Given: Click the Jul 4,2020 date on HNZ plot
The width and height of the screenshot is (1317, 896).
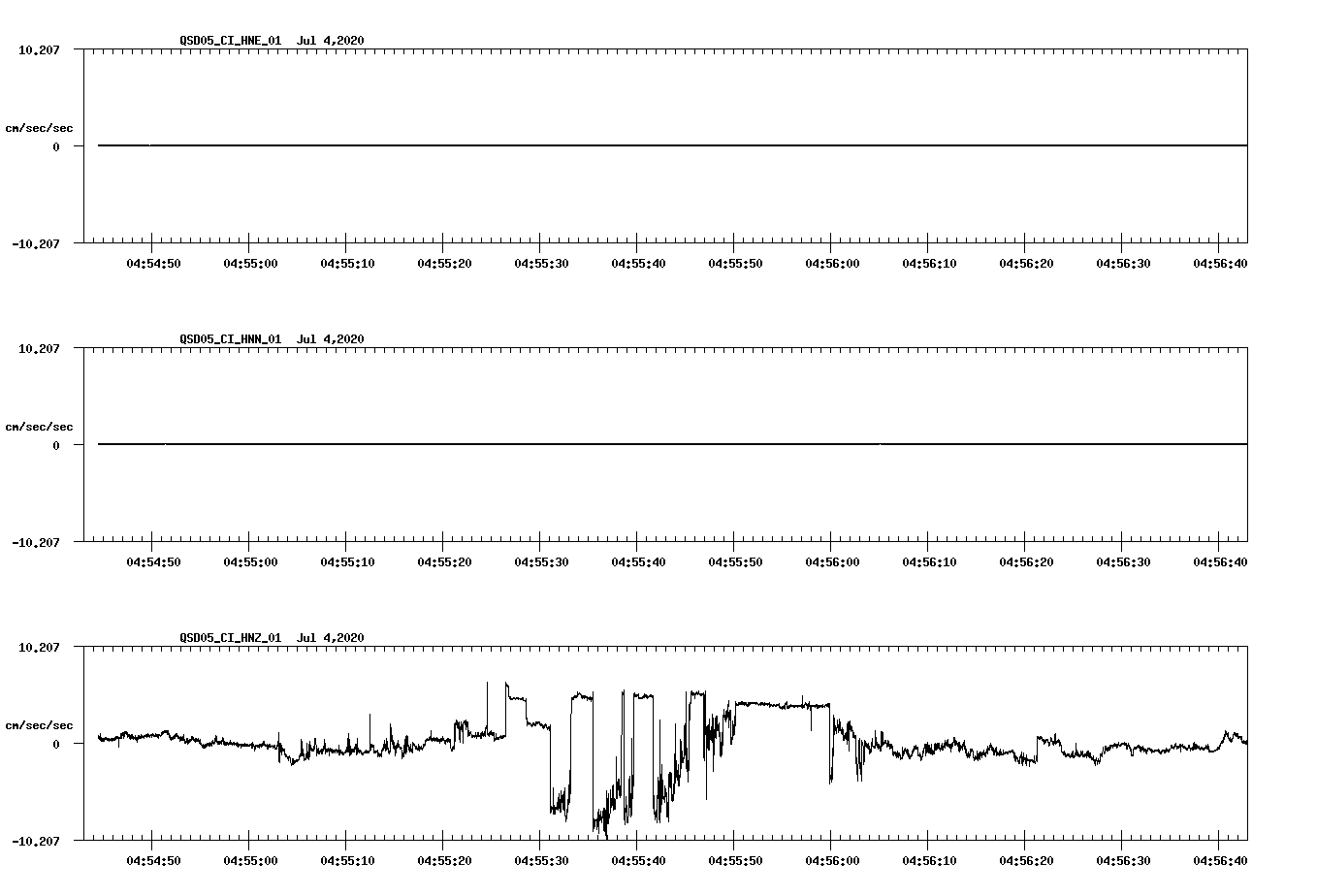Looking at the screenshot, I should click(x=331, y=637).
